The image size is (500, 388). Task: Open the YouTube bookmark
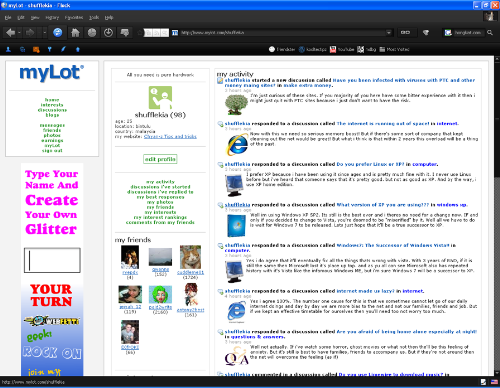tap(342, 49)
